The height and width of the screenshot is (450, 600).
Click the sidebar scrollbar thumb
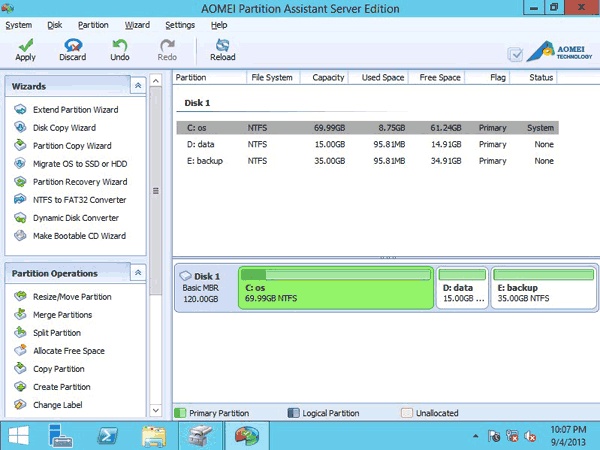click(155, 191)
